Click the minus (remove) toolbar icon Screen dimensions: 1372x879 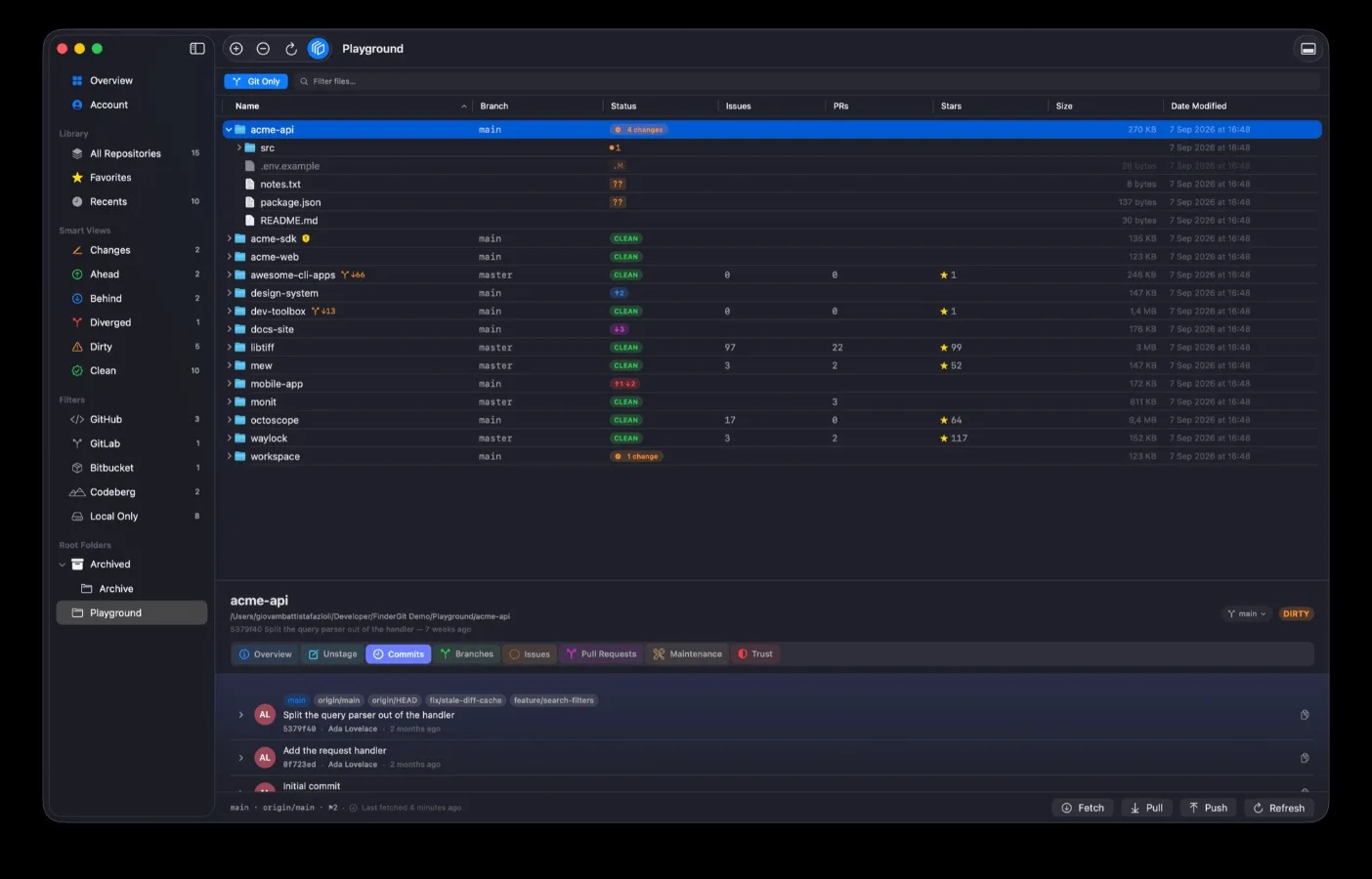tap(263, 49)
